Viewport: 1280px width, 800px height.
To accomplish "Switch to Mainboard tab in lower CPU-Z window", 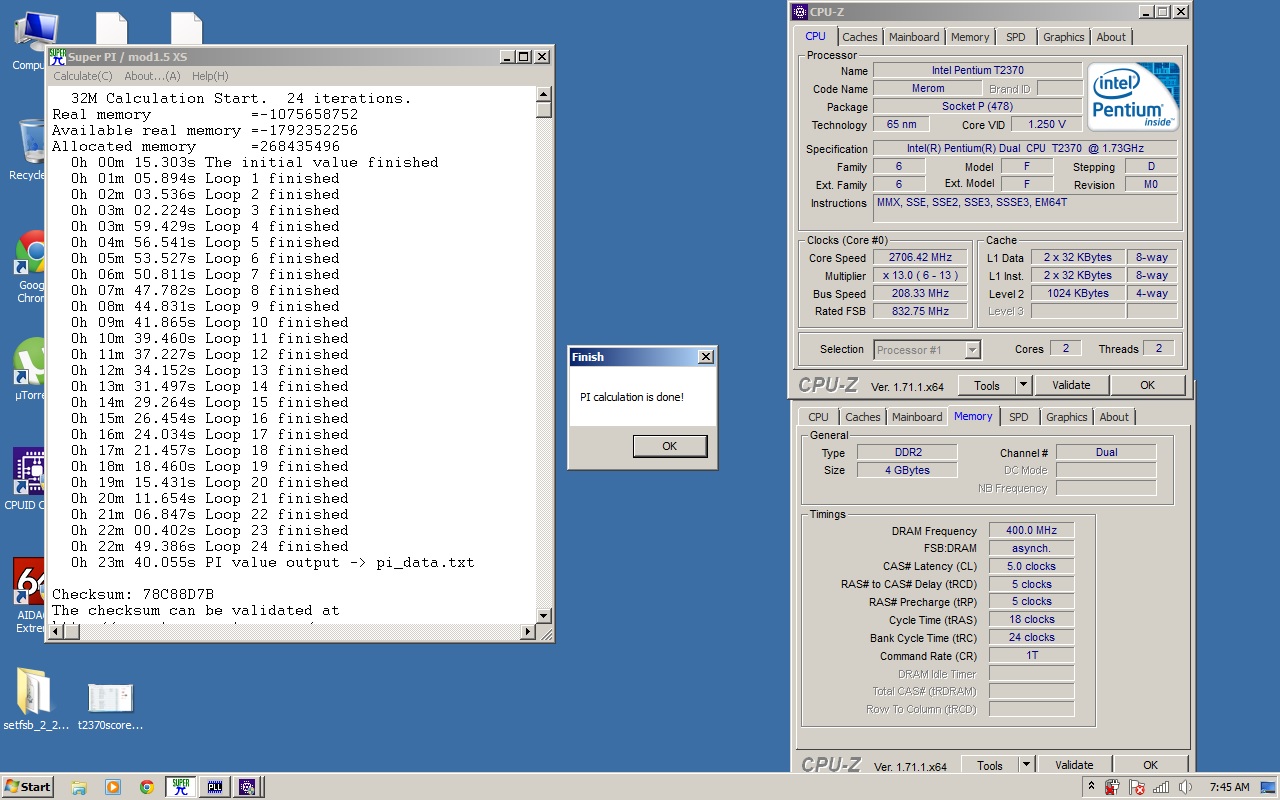I will [917, 417].
